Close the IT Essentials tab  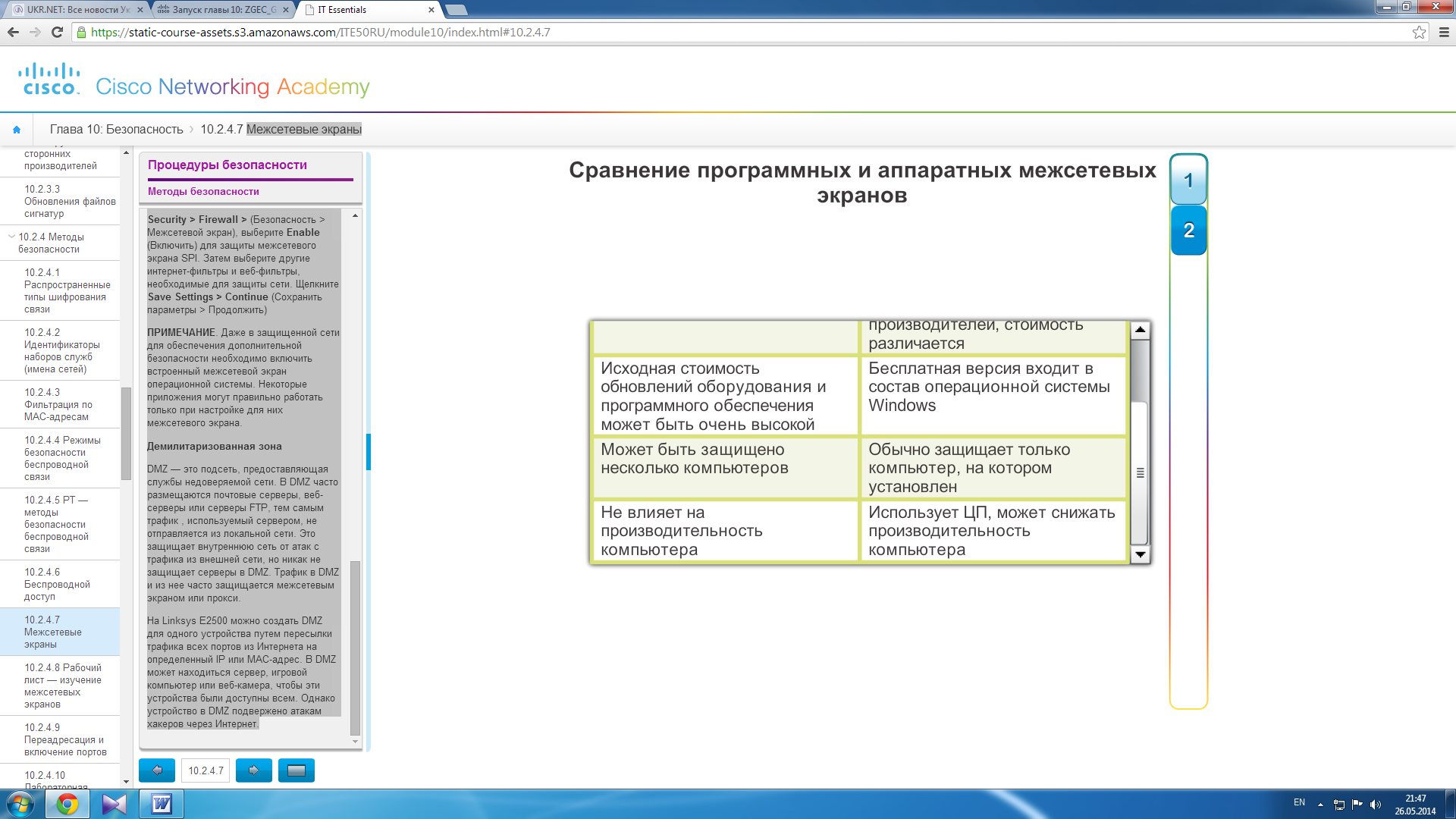[431, 10]
